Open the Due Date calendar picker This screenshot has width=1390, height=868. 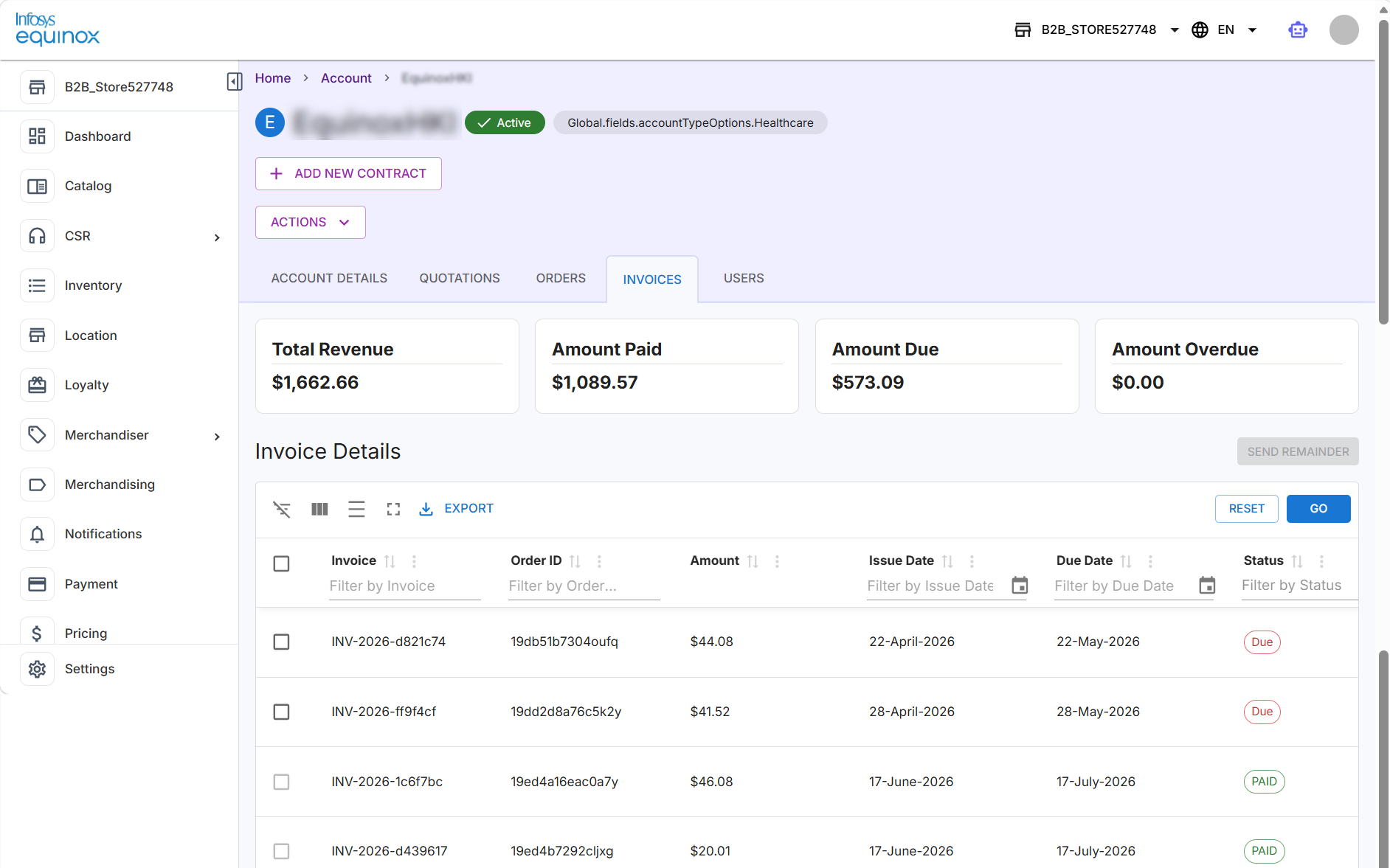click(x=1207, y=586)
